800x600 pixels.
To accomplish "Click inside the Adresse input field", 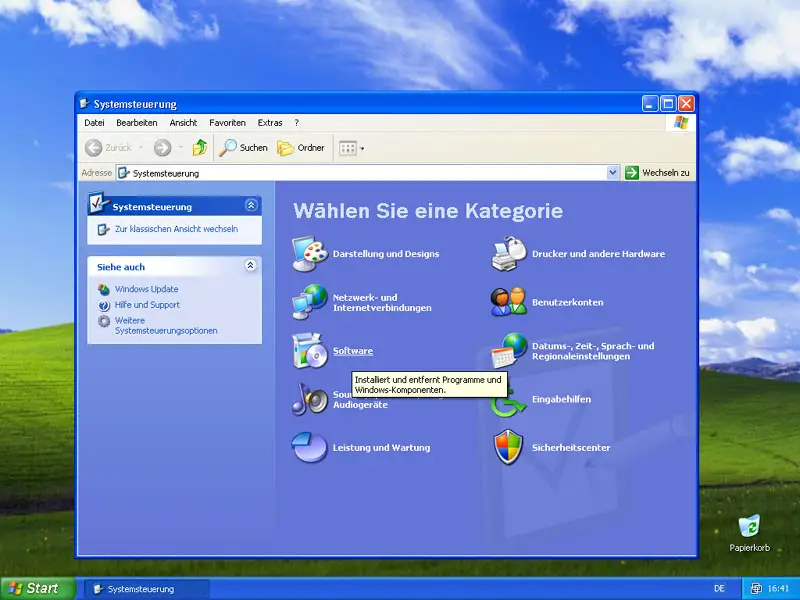I will pos(361,173).
